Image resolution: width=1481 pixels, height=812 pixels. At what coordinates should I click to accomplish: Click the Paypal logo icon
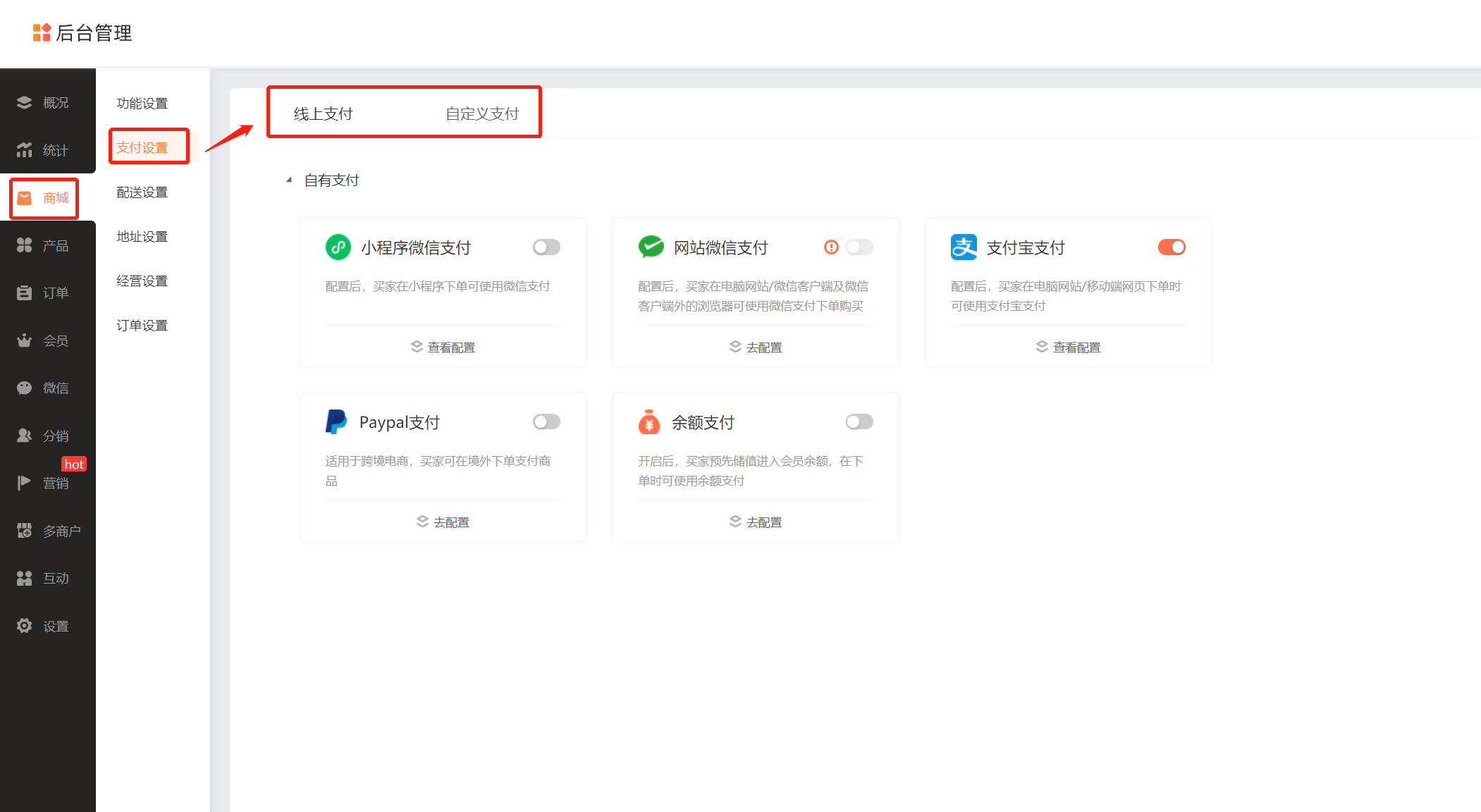[336, 422]
